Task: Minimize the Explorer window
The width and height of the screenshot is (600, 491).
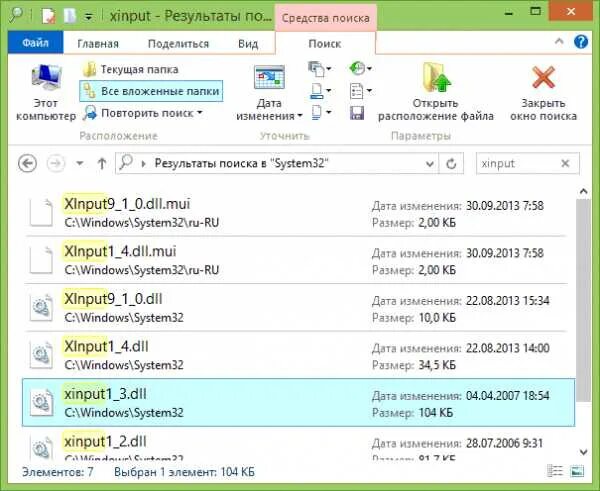Action: (x=509, y=13)
